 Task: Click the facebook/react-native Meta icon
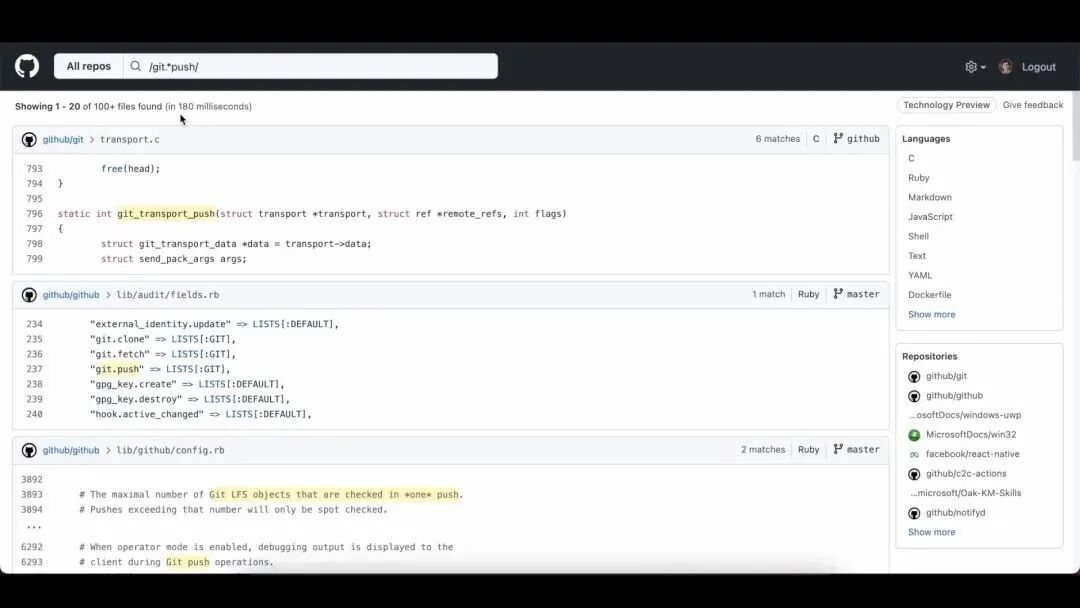tap(914, 454)
